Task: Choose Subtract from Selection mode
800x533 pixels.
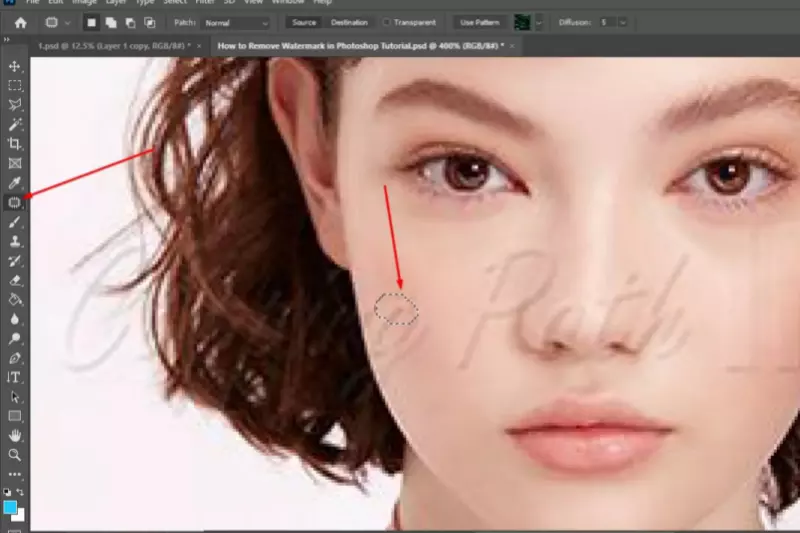Action: (x=130, y=23)
